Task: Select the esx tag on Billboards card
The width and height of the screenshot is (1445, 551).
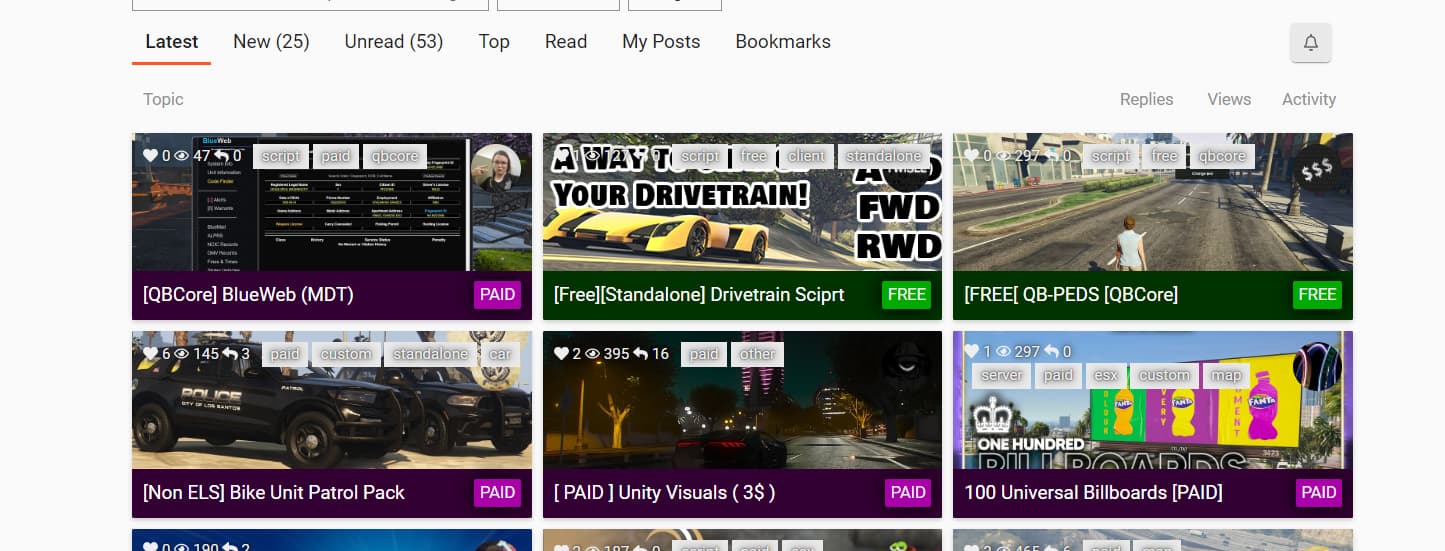Action: click(x=1107, y=376)
